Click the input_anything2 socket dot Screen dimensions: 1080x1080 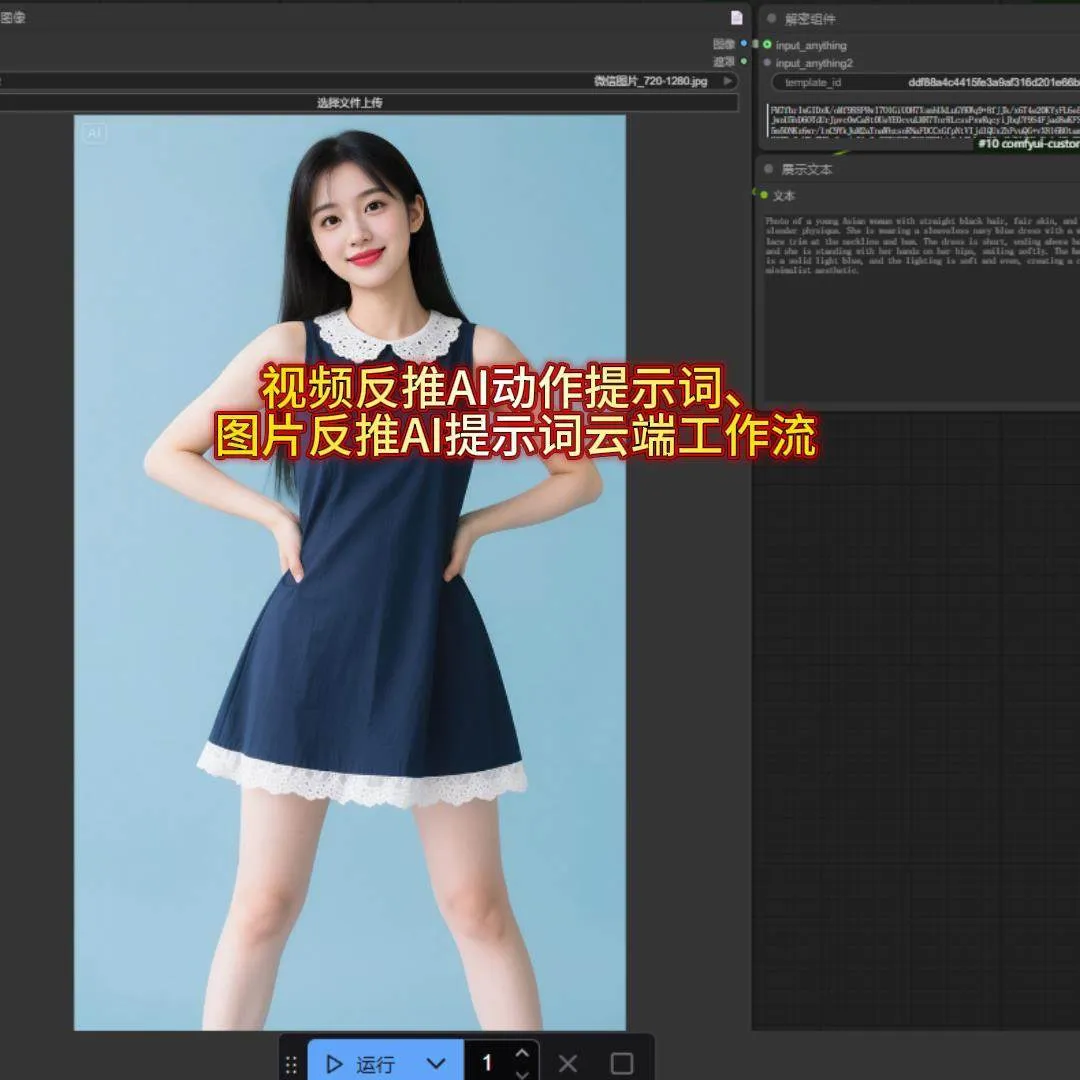coord(766,60)
